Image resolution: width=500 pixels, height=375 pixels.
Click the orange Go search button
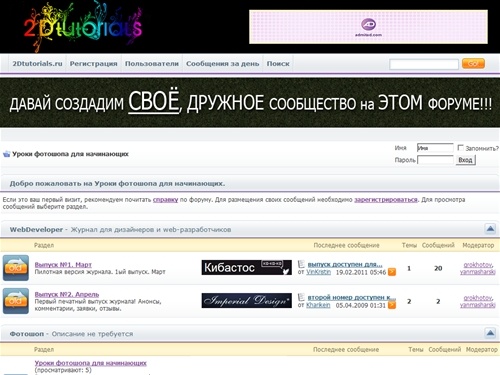[473, 63]
